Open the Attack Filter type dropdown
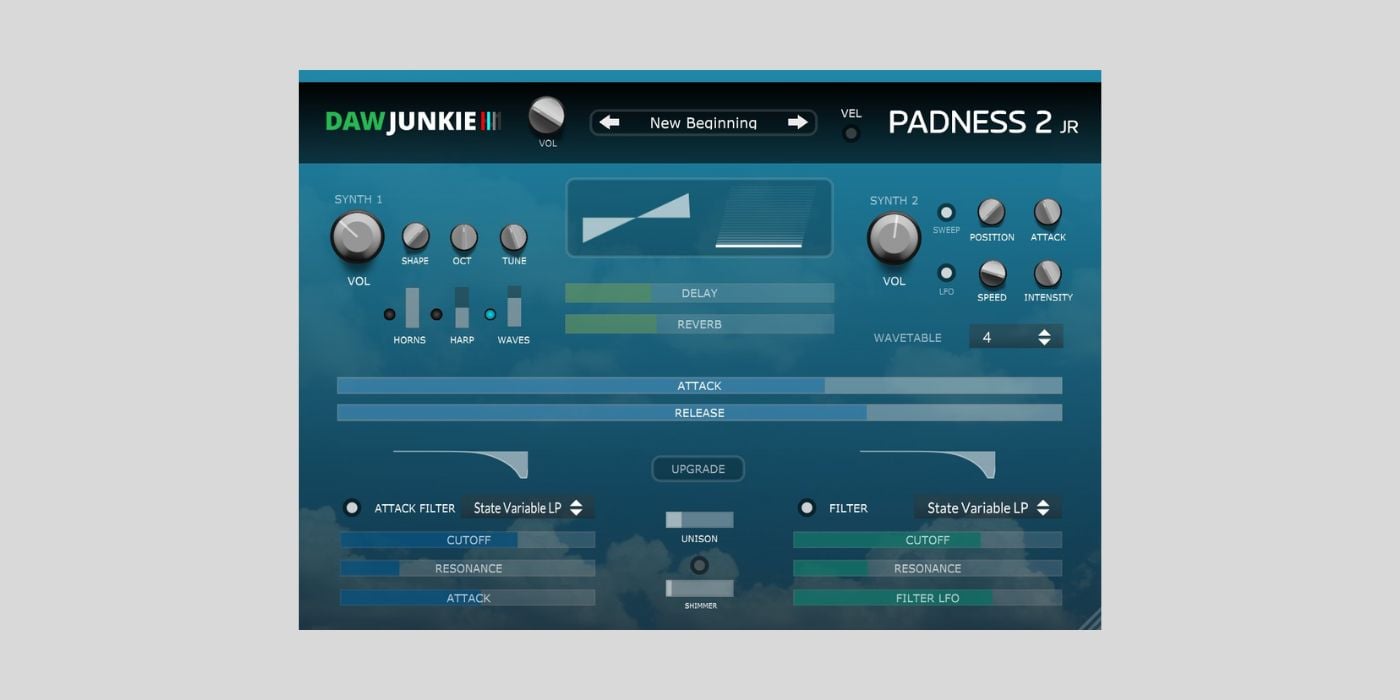This screenshot has width=1400, height=700. pos(528,507)
